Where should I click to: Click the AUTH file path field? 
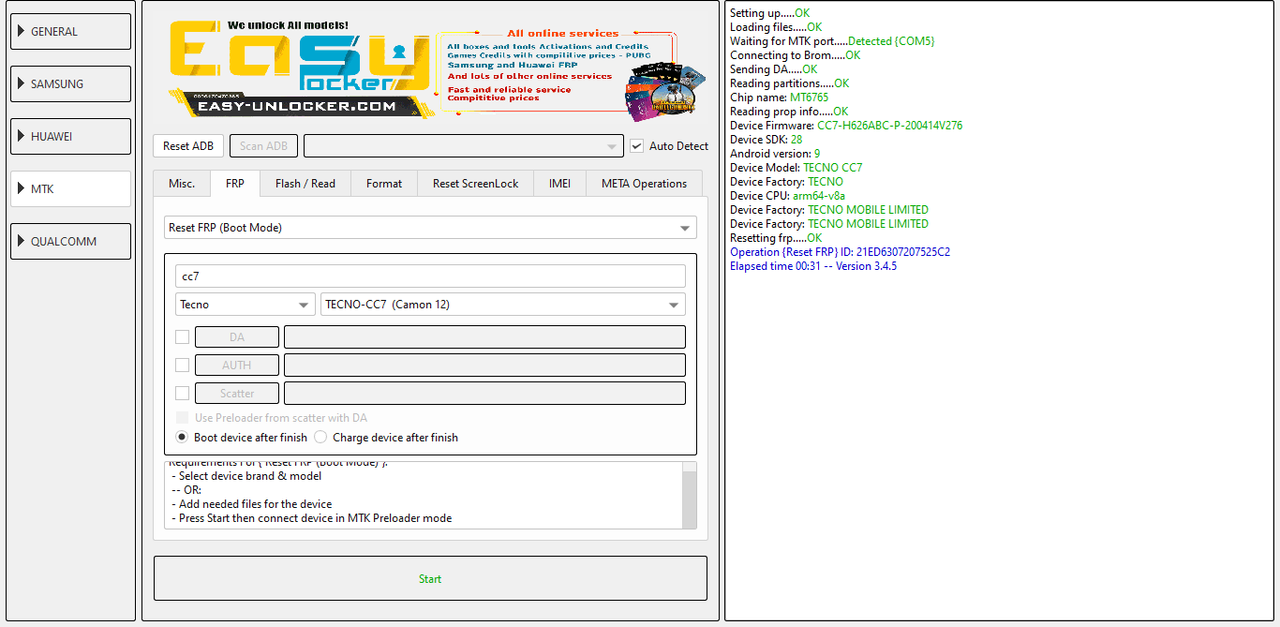[x=485, y=365]
